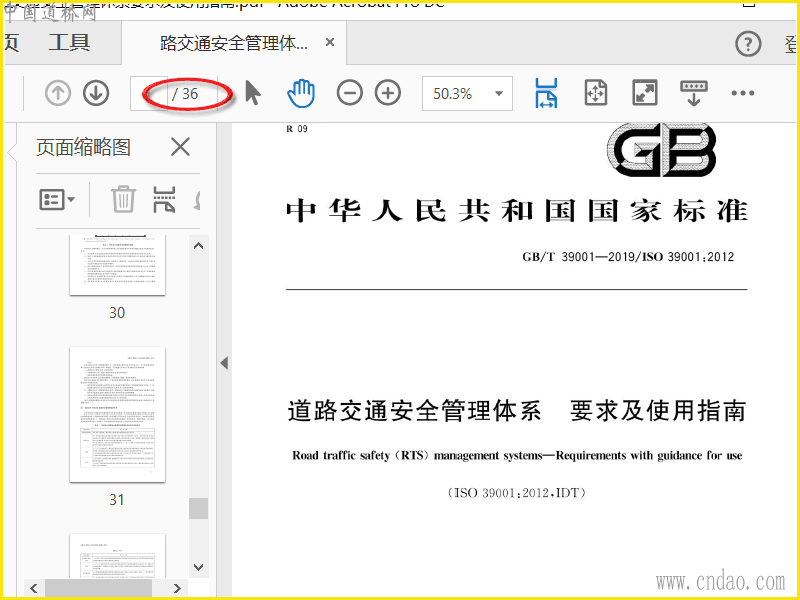Delete selected pages with trash icon
Screen dimensions: 800x600
coord(123,199)
